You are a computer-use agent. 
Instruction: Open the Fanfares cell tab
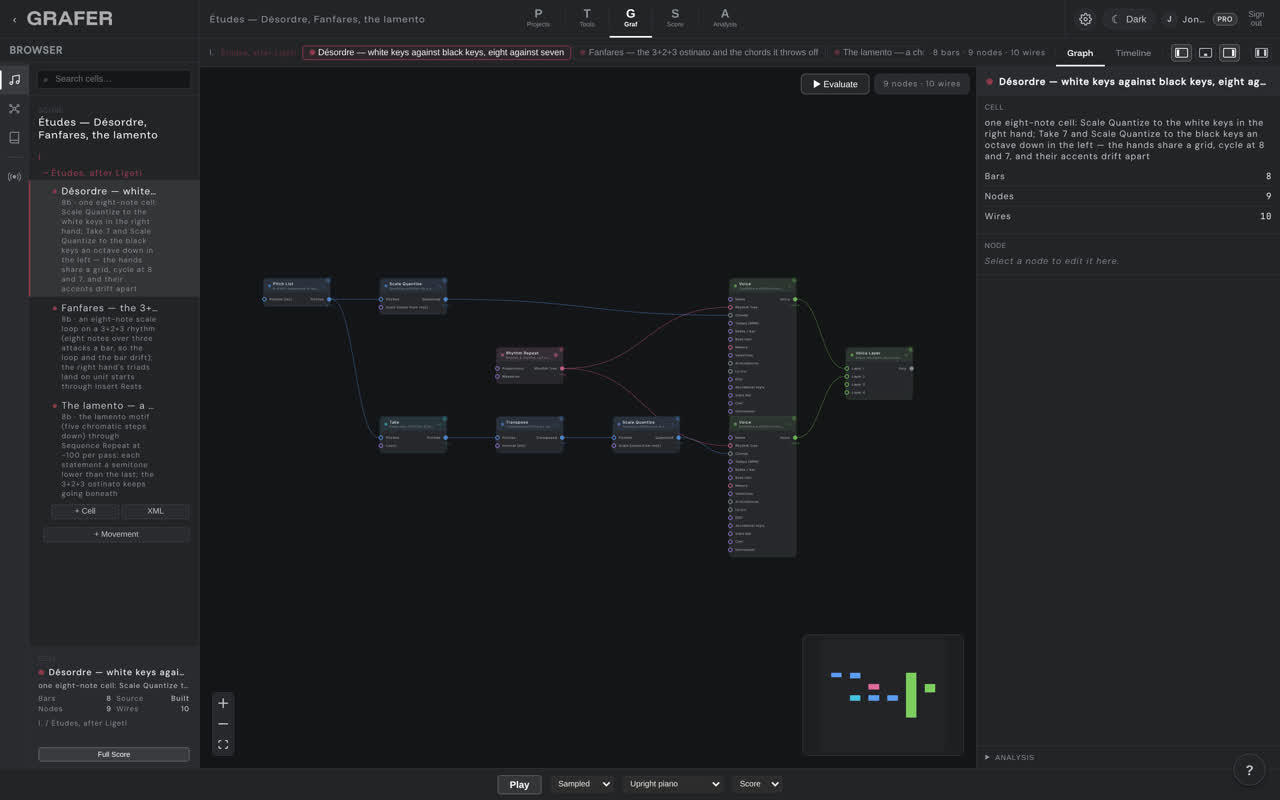point(698,52)
